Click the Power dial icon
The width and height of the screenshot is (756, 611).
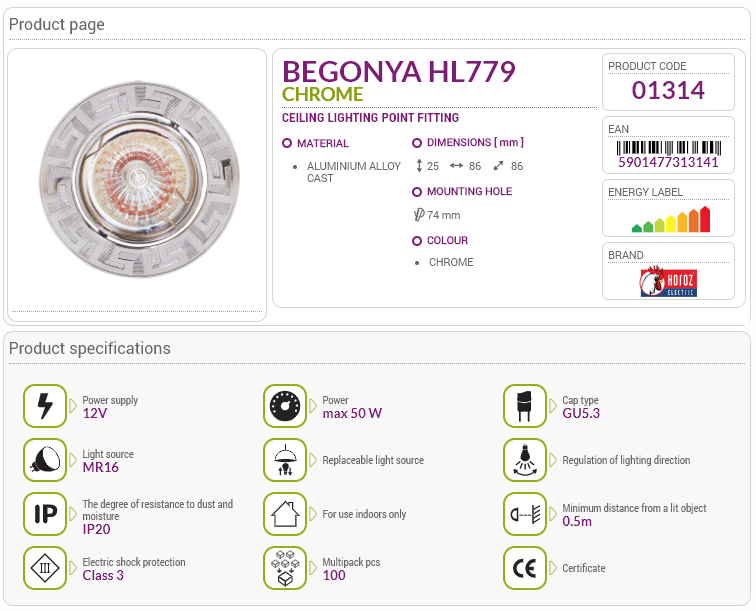coord(285,406)
